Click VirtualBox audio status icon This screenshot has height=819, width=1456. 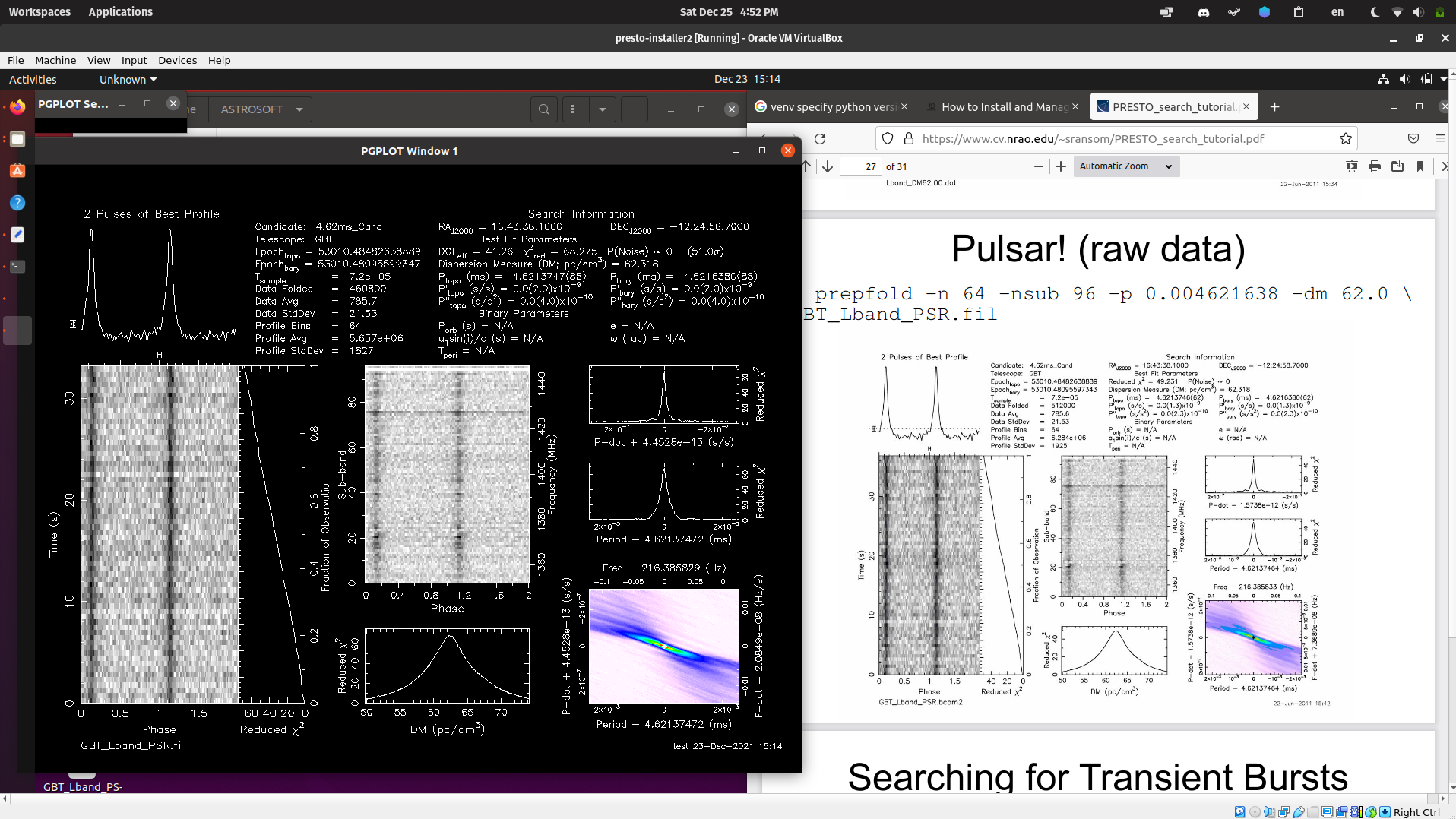tap(1269, 811)
